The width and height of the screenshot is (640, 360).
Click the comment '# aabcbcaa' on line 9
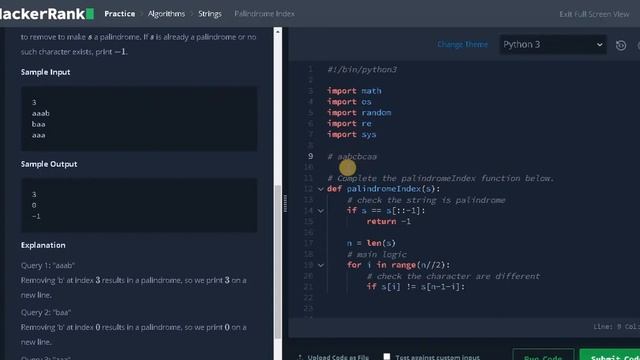[352, 156]
